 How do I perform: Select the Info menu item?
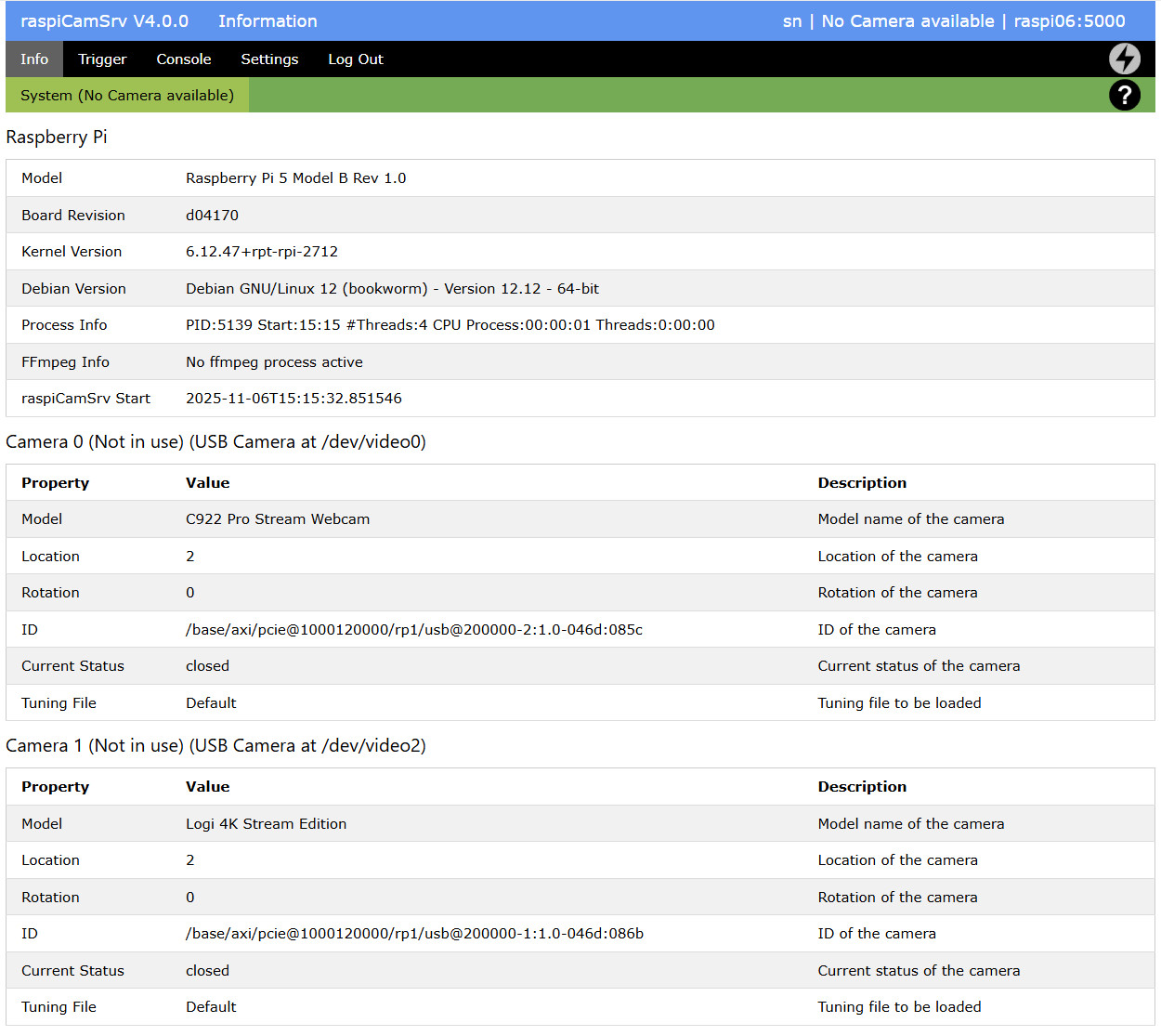coord(34,59)
